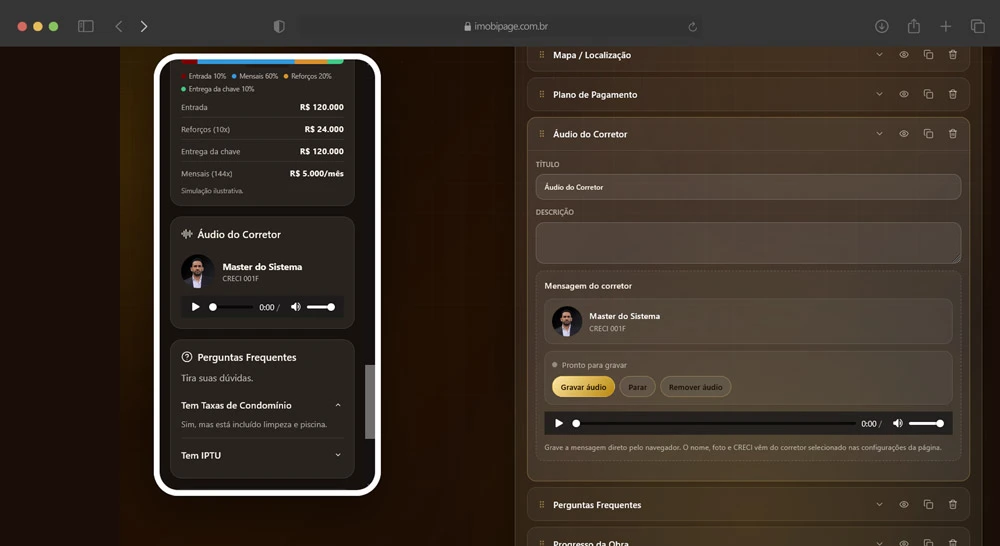Click the privacy shield icon

click(x=279, y=26)
